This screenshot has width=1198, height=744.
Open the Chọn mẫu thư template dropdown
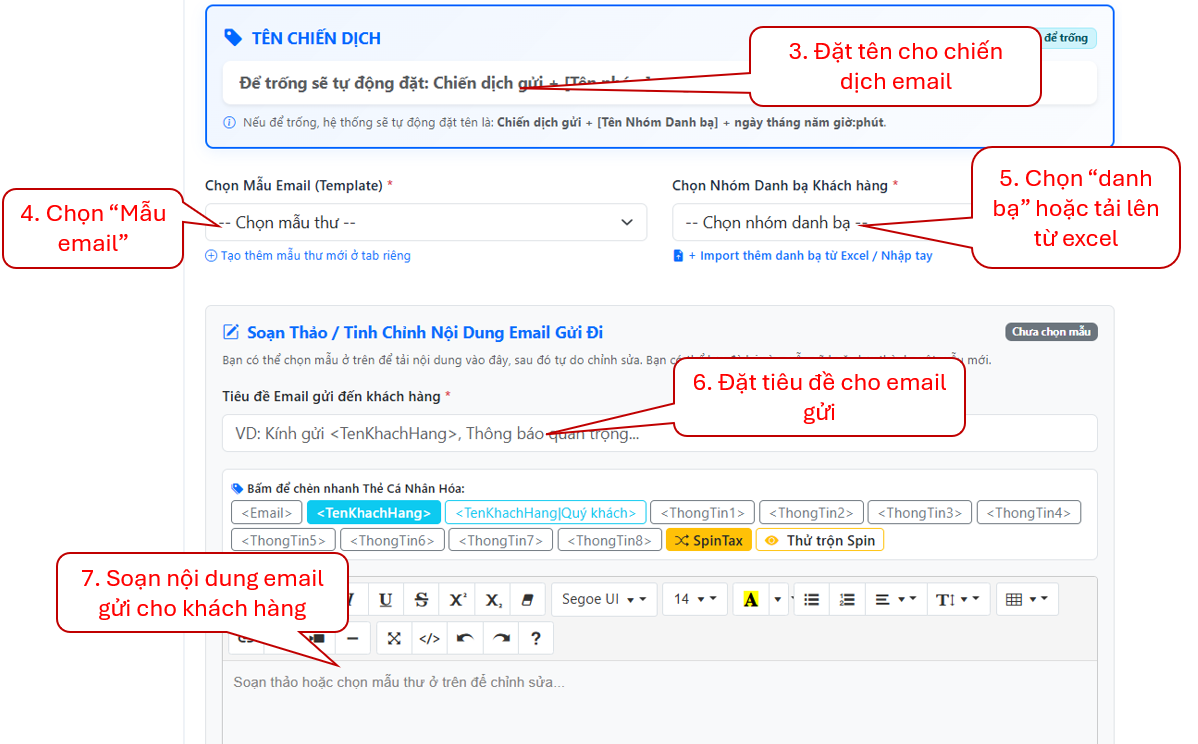[426, 222]
